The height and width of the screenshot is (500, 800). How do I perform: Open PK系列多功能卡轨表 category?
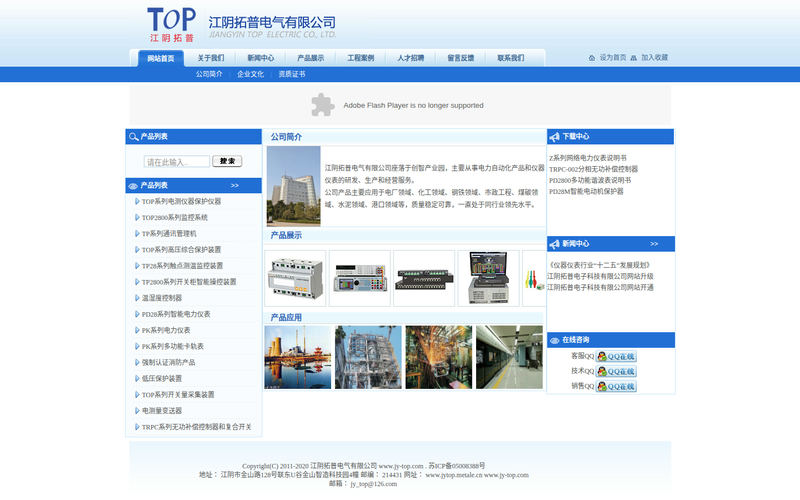173,346
